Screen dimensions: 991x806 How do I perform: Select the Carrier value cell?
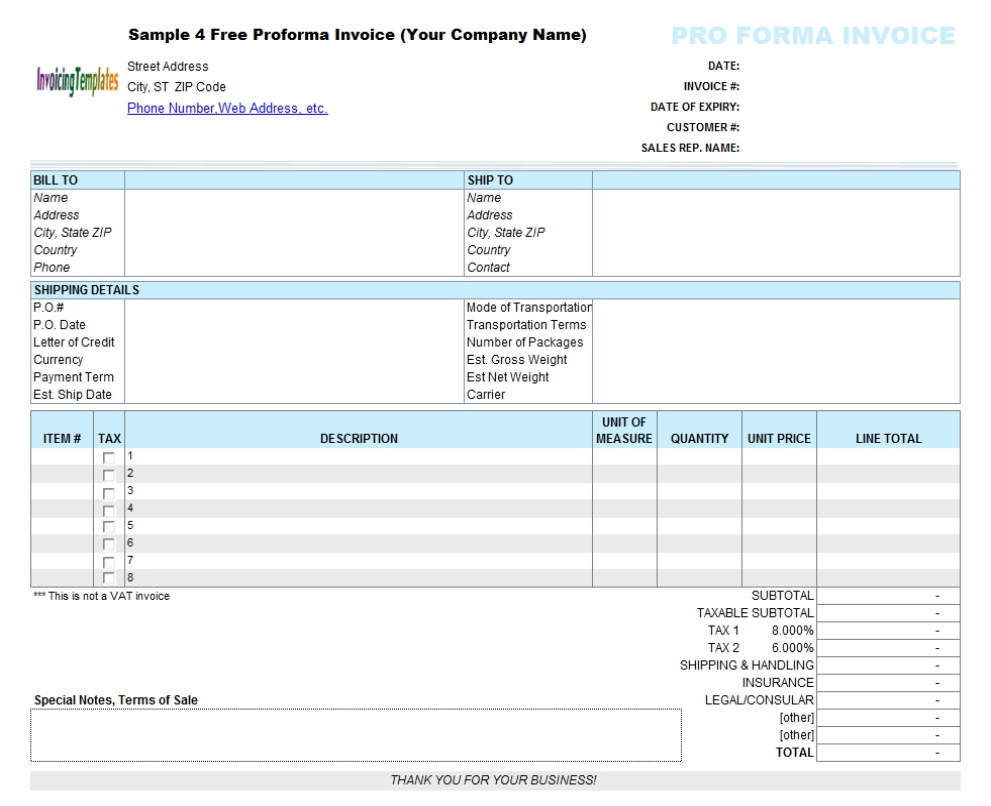pyautogui.click(x=775, y=395)
